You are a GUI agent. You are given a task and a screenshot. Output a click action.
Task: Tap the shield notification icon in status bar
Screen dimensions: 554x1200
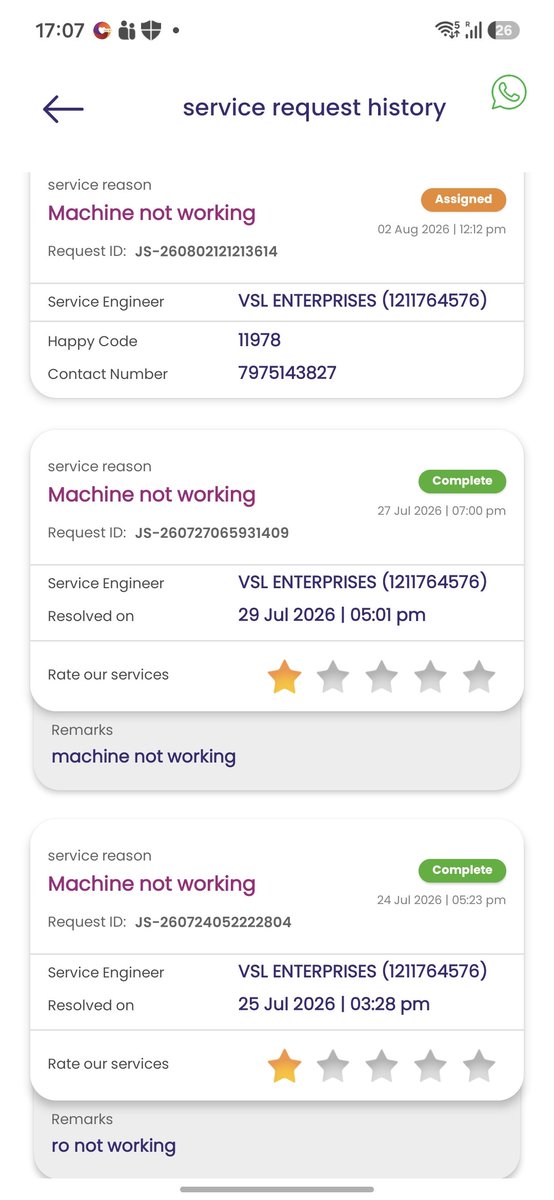pyautogui.click(x=153, y=30)
